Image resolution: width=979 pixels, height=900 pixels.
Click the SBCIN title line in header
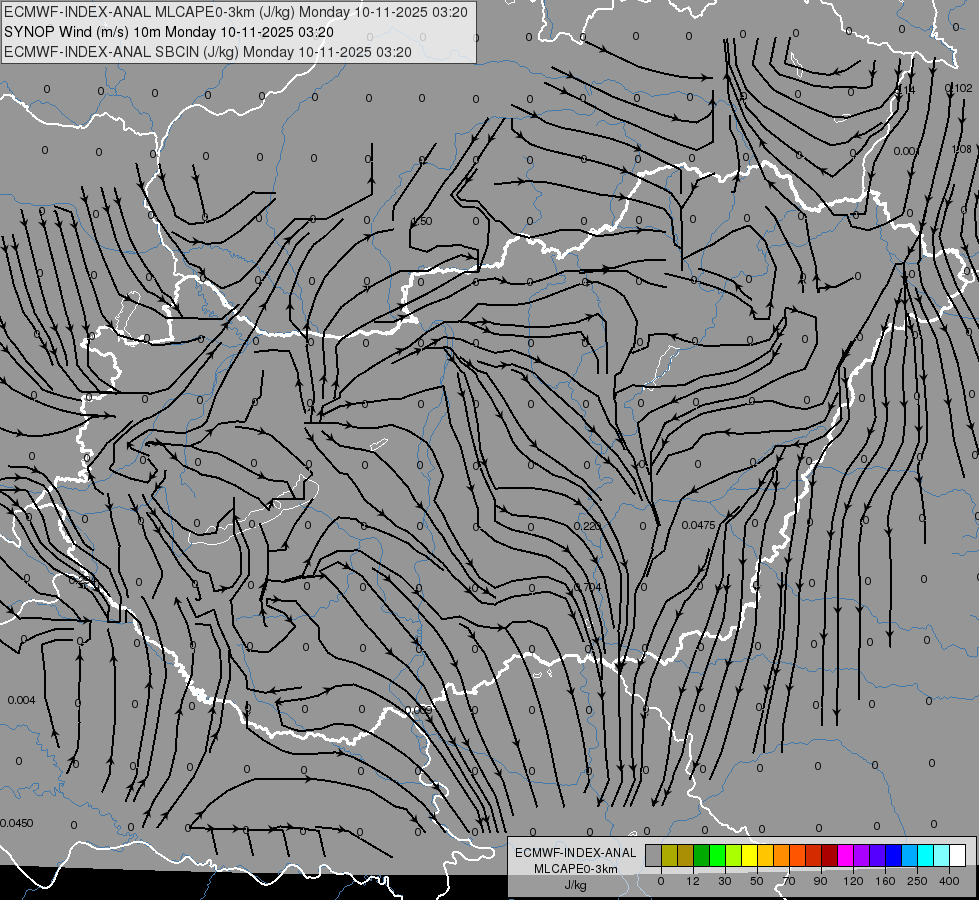[x=208, y=52]
